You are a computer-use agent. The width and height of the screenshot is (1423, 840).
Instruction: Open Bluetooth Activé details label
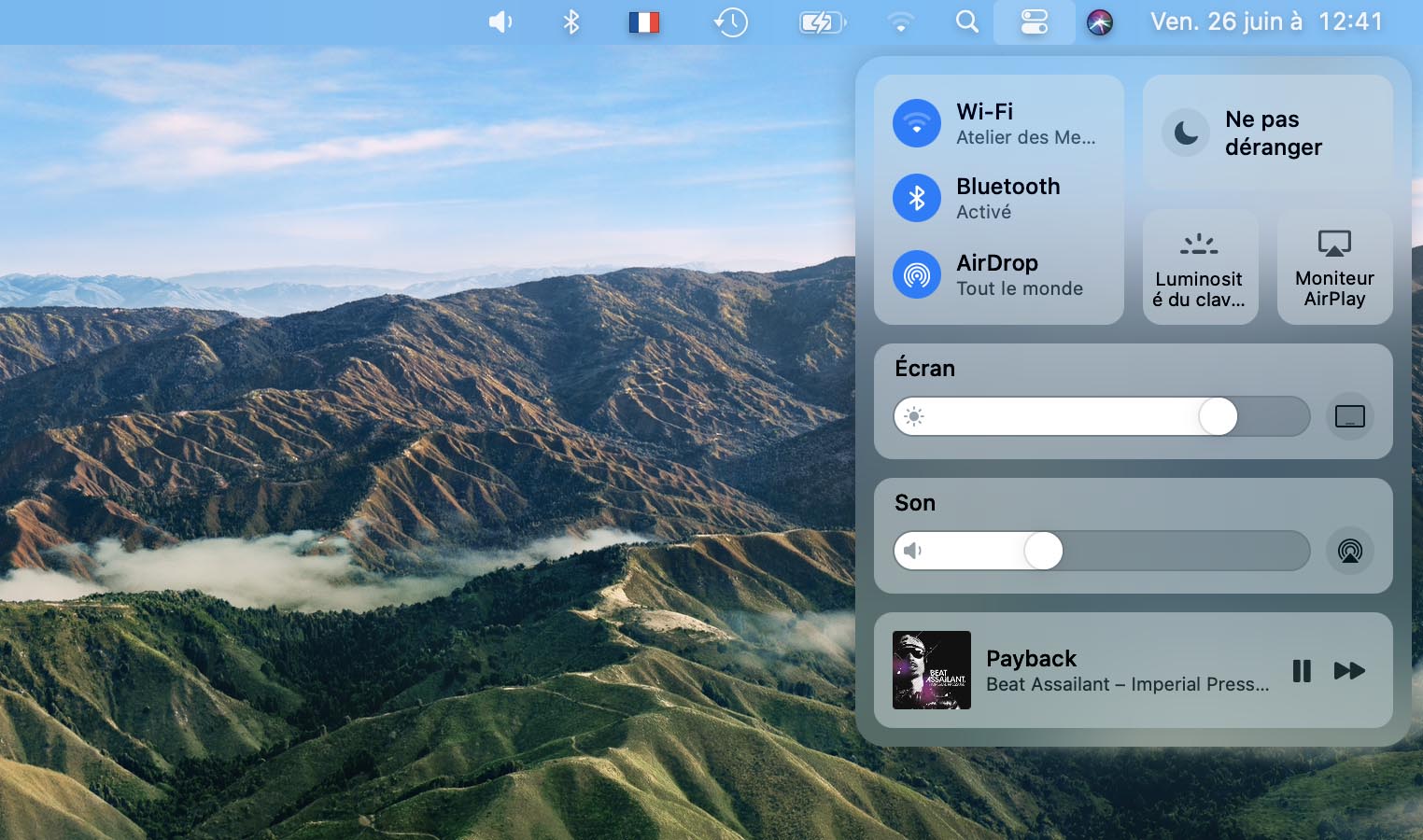[x=1008, y=198]
